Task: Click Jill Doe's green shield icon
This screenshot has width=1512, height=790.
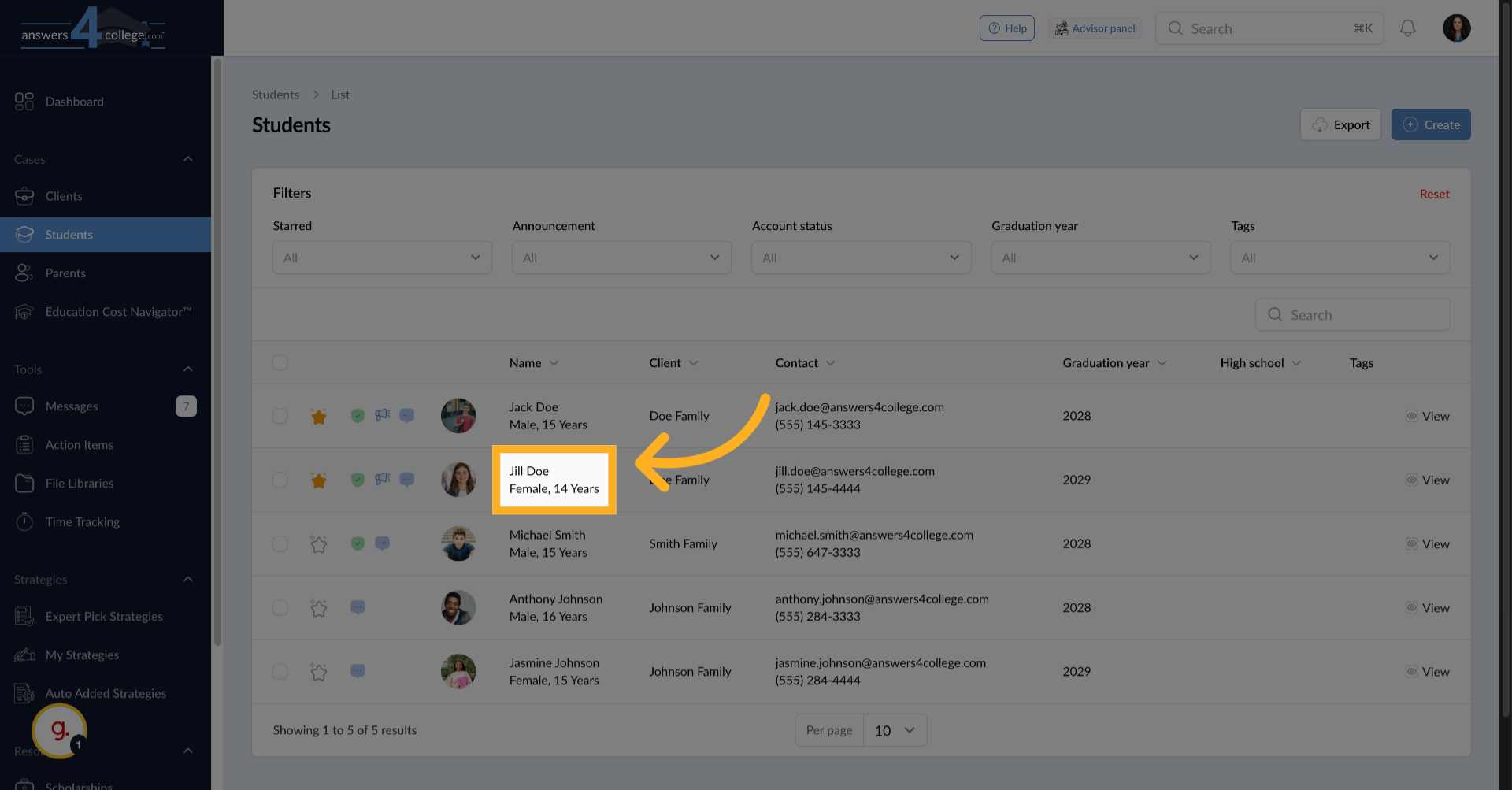Action: [358, 480]
